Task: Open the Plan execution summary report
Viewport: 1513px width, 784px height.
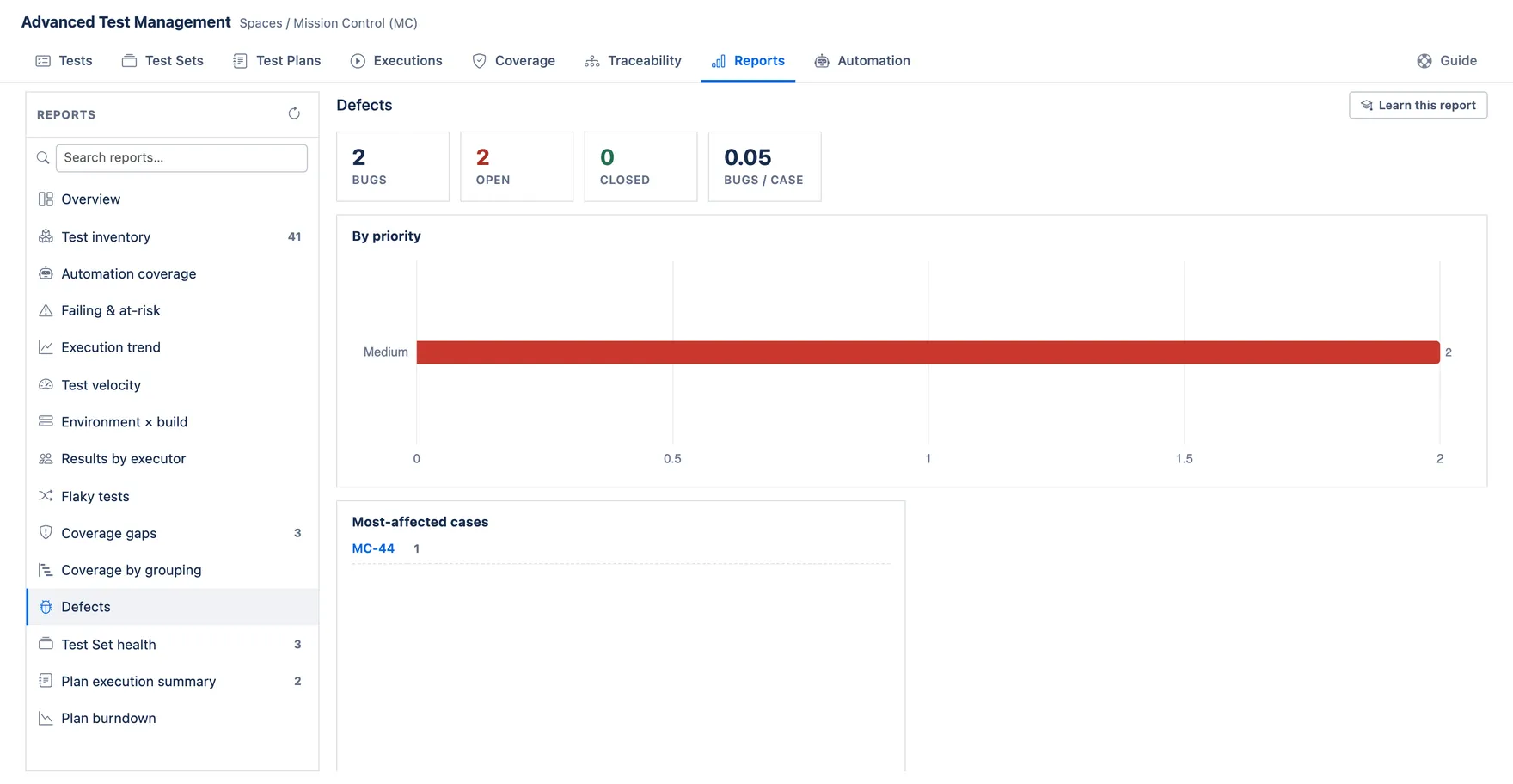Action: pyautogui.click(x=173, y=681)
